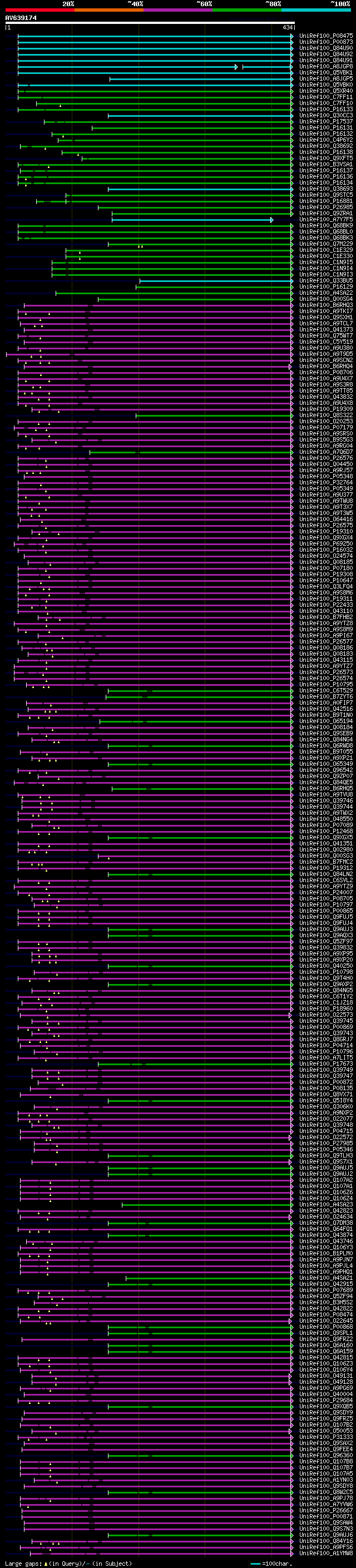Open hit UniRef100_P00871

pyautogui.click(x=325, y=1516)
